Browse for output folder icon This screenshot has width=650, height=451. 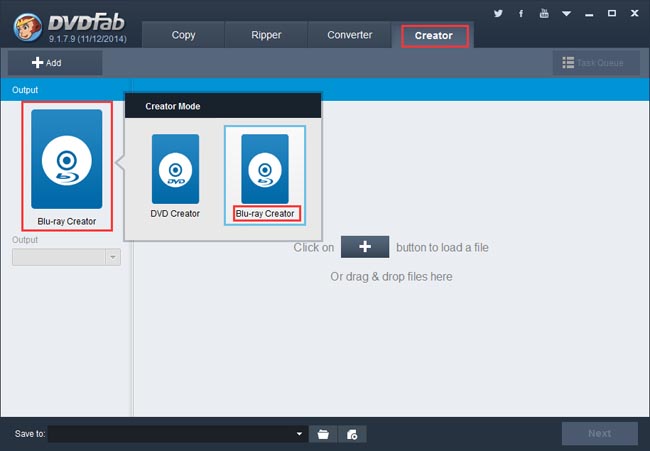click(323, 434)
